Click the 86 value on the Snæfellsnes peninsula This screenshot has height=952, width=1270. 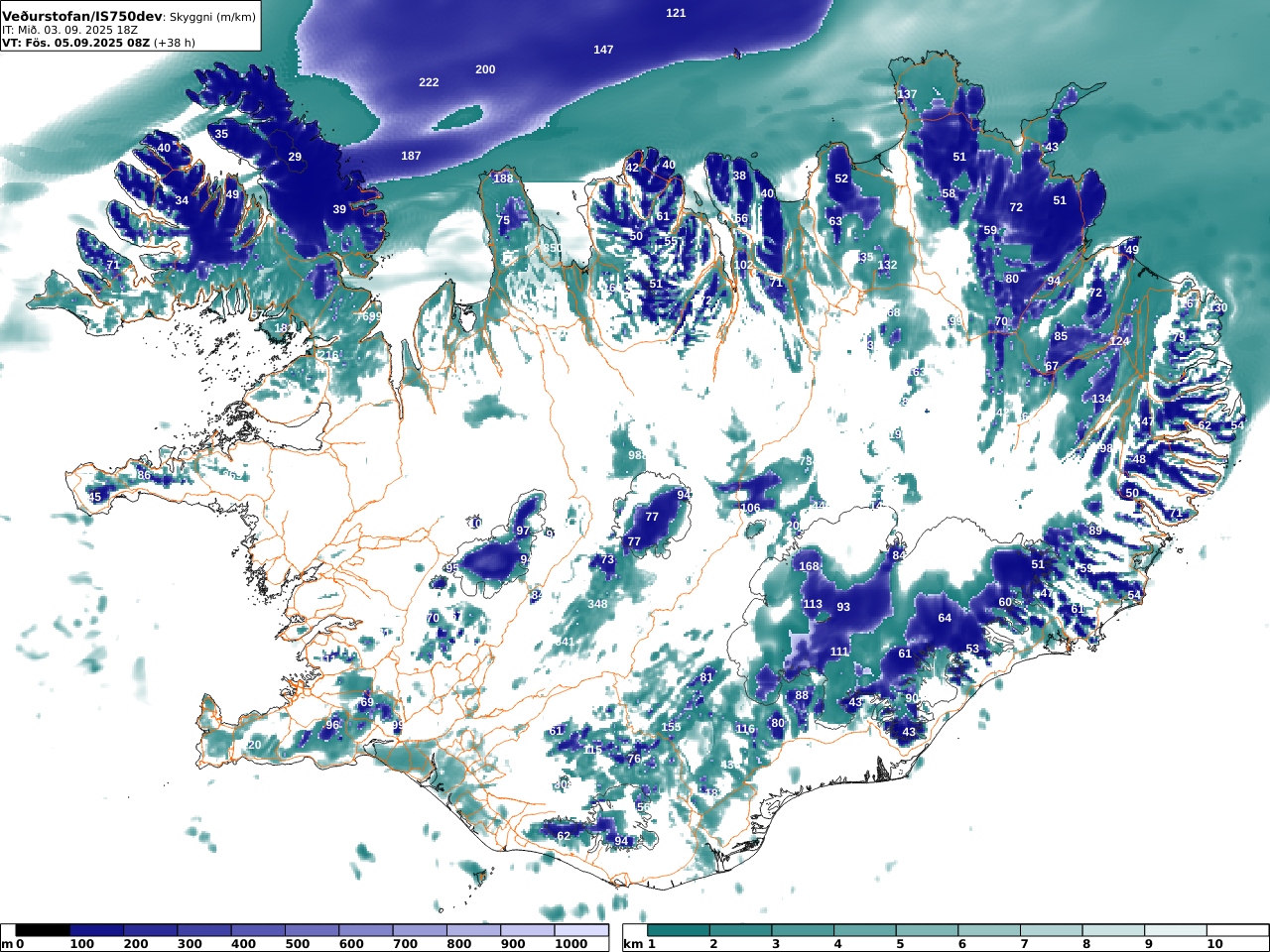(x=144, y=476)
